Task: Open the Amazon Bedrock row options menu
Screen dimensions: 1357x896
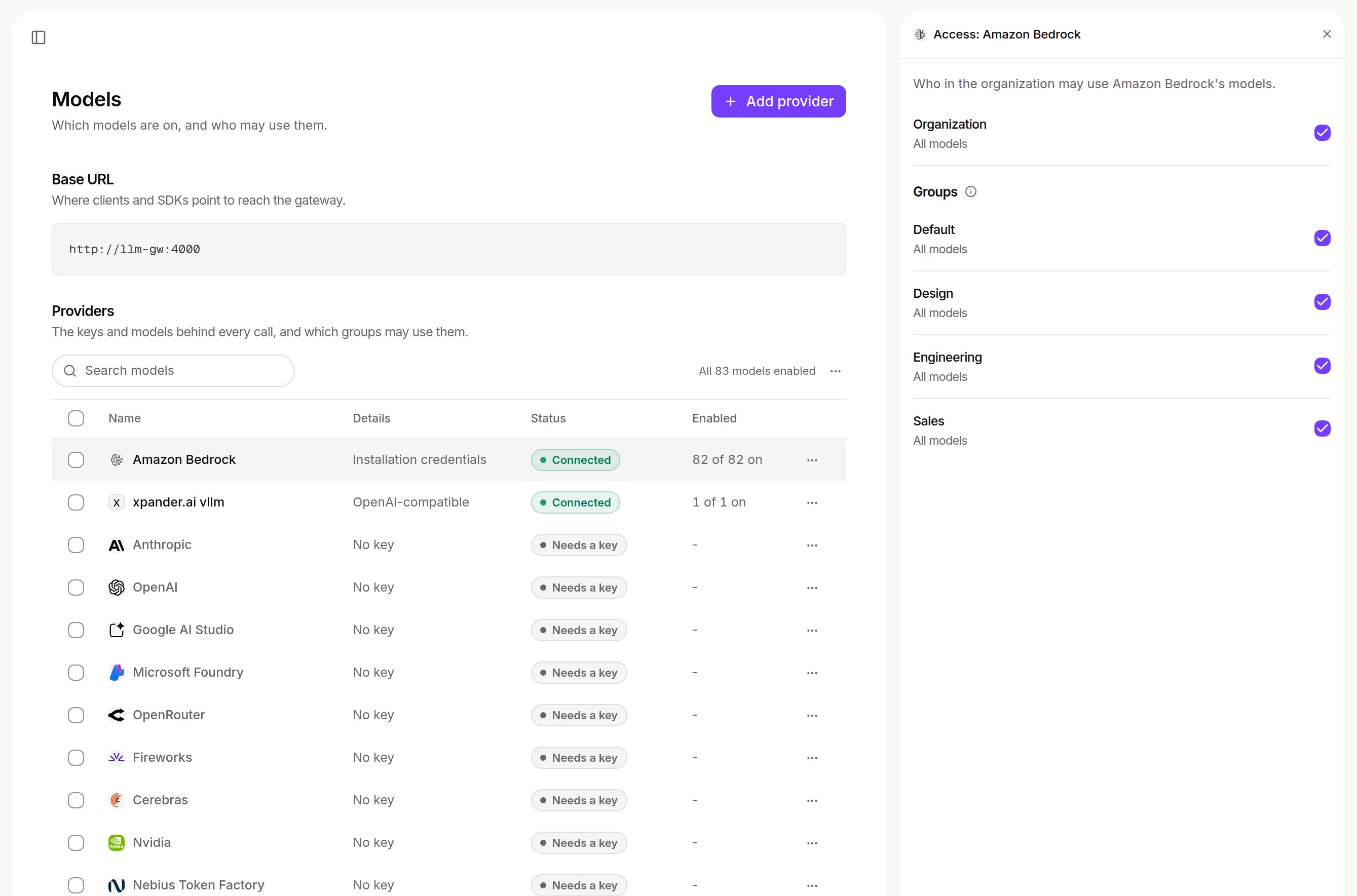Action: coord(812,460)
